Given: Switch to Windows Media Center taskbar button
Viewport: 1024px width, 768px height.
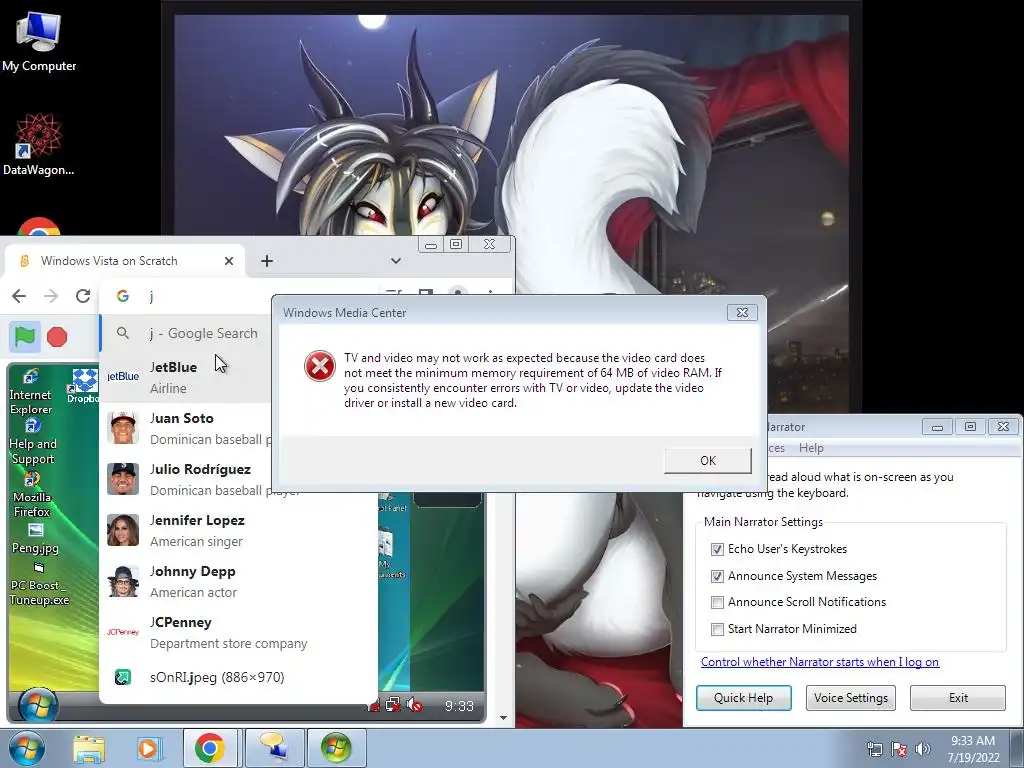Looking at the screenshot, I should coord(336,748).
